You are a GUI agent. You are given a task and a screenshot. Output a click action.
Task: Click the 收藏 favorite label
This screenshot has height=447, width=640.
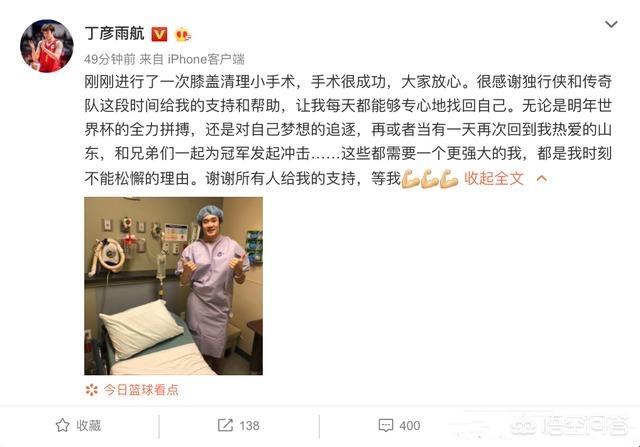pos(89,426)
